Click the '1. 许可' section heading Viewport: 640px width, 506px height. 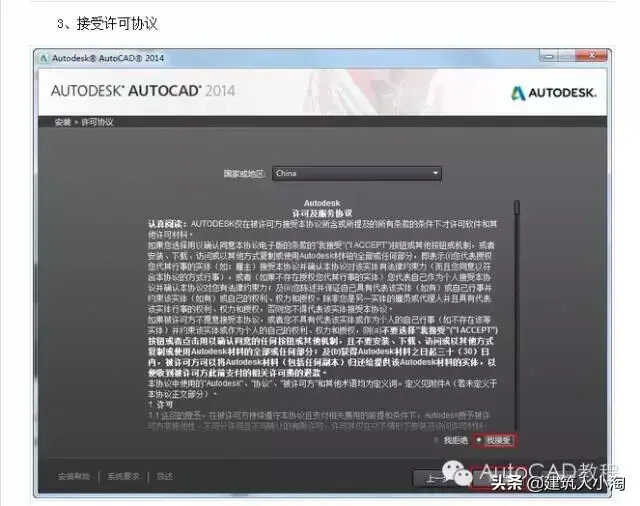(x=160, y=405)
